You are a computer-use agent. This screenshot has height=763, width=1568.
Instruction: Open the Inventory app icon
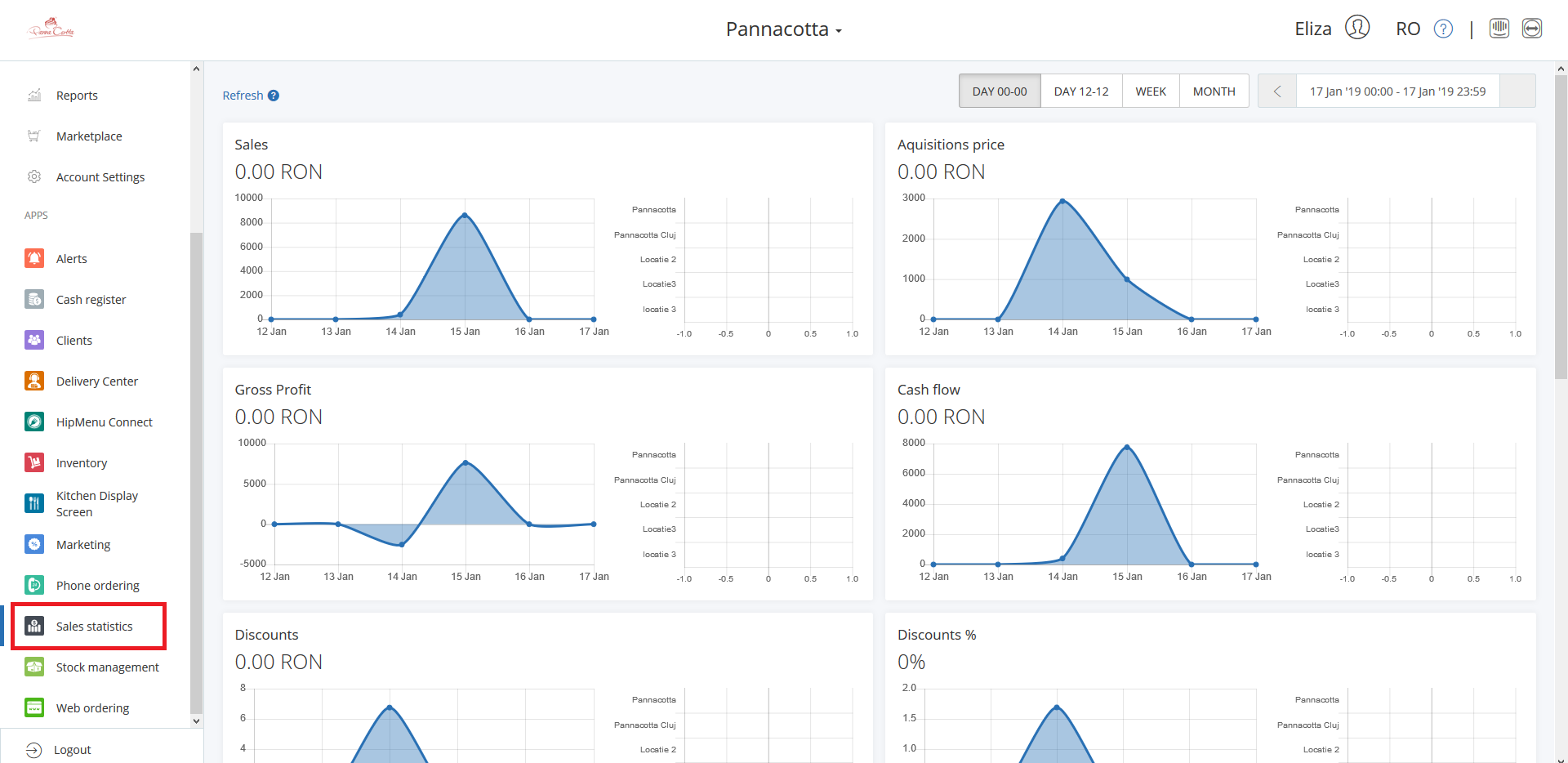pos(34,462)
